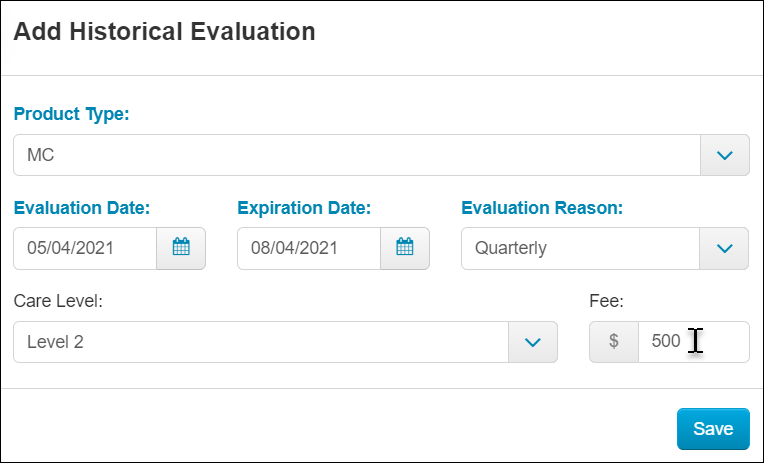
Task: Click the Care Level label
Action: click(x=58, y=301)
